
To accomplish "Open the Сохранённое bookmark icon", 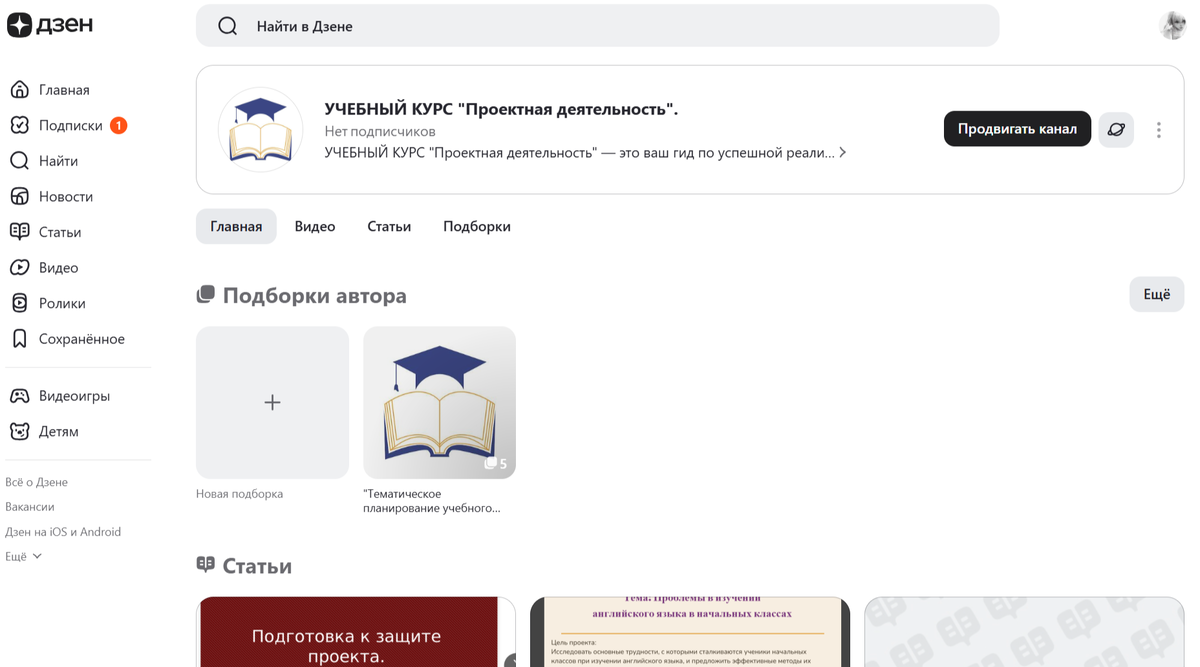I will pyautogui.click(x=20, y=339).
